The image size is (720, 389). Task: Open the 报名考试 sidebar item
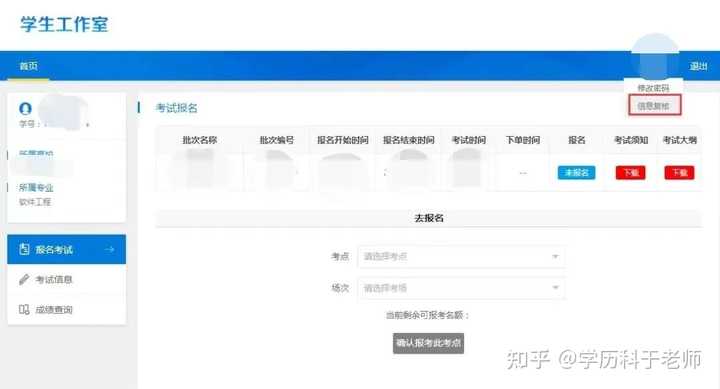[x=67, y=249]
